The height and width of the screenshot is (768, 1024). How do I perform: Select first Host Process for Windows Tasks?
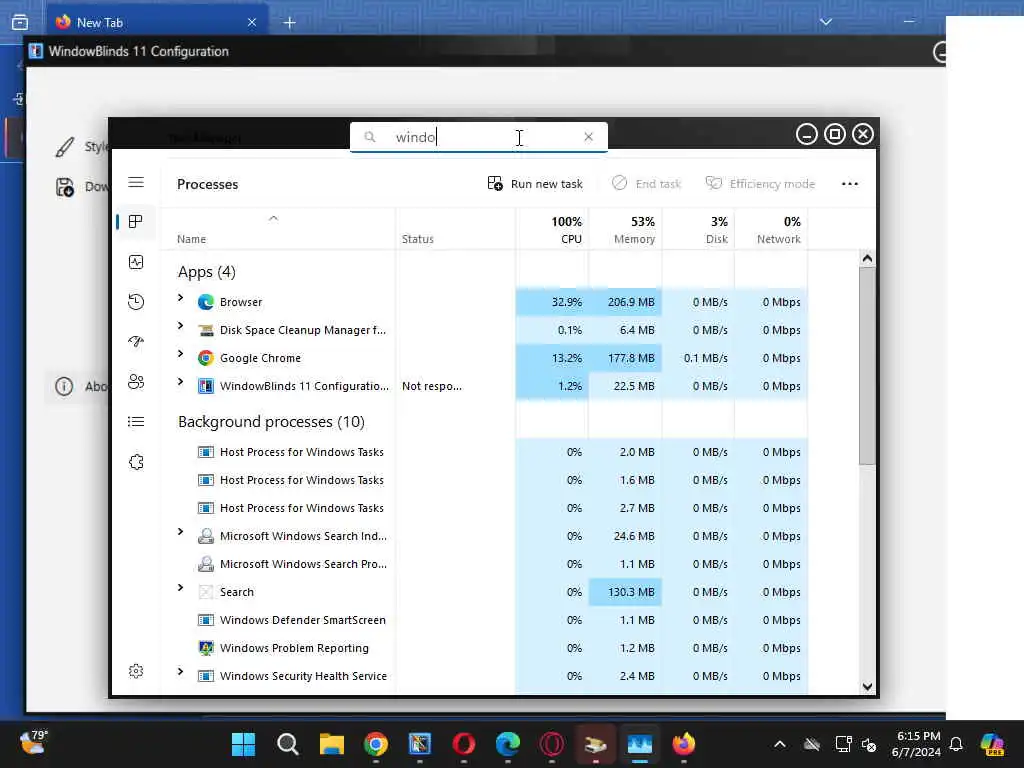(483, 452)
